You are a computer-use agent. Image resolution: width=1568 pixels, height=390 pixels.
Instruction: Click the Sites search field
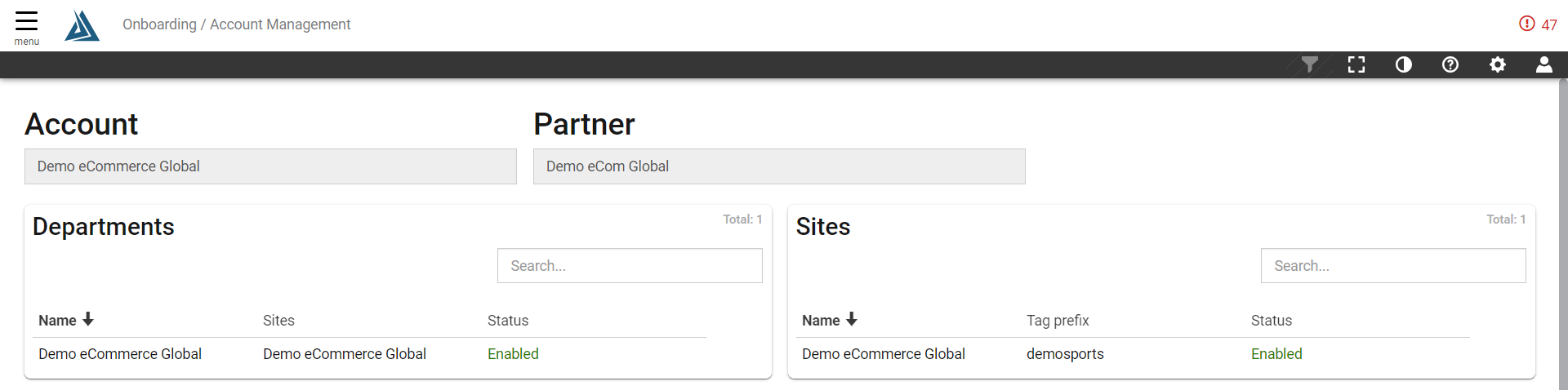[1393, 266]
